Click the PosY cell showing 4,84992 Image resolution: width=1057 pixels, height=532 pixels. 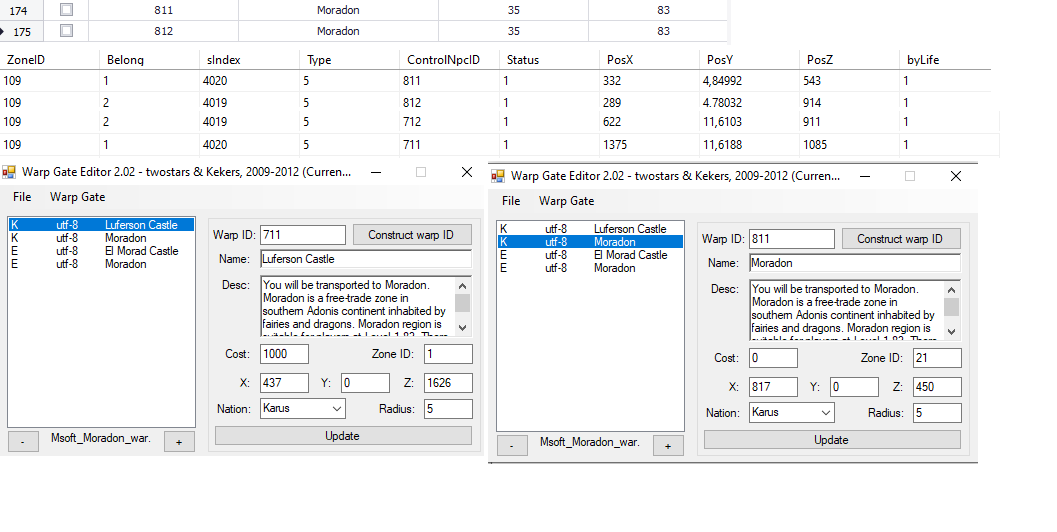(749, 81)
